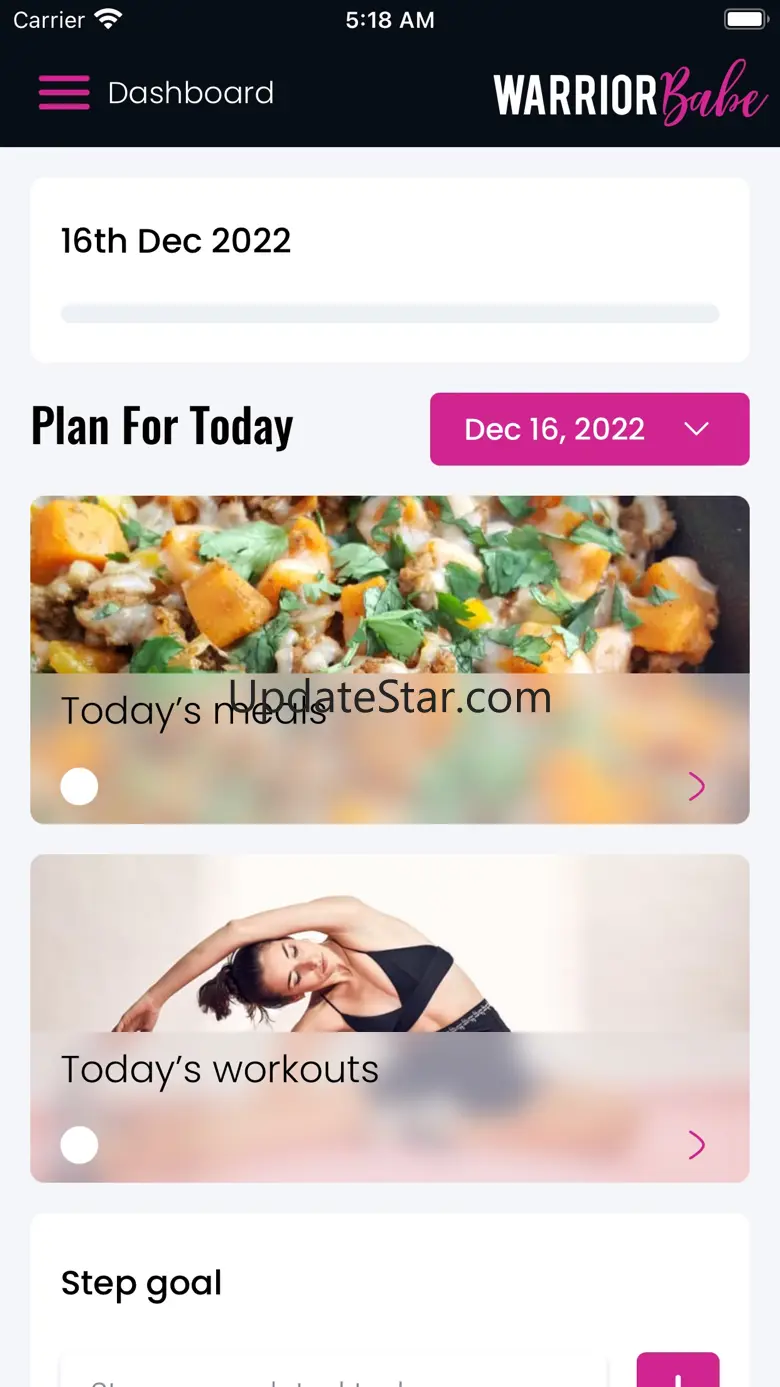Click the down chevron in date selector
The image size is (780, 1387).
point(696,429)
